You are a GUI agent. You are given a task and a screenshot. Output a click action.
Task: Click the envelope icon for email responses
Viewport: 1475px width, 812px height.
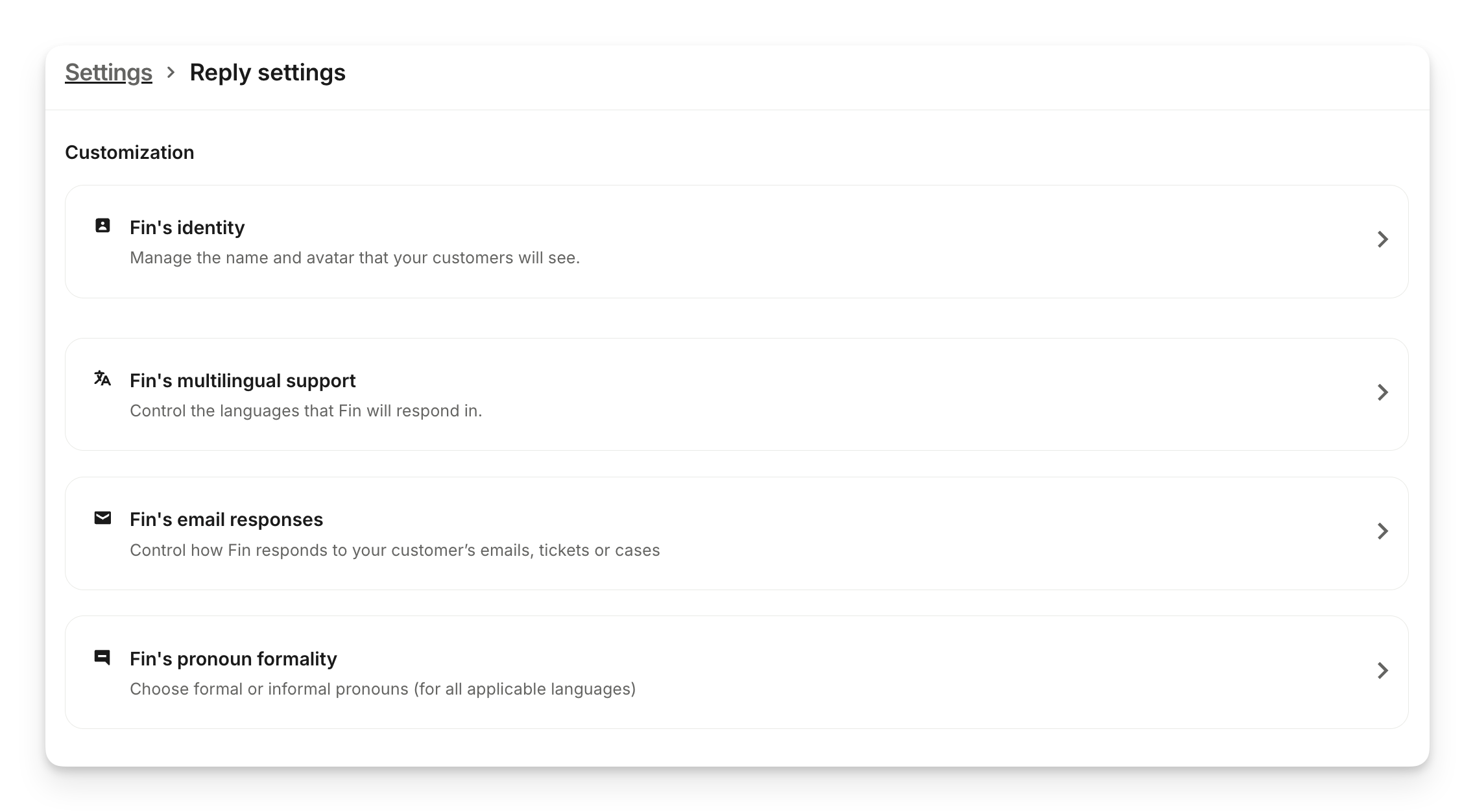pyautogui.click(x=102, y=518)
